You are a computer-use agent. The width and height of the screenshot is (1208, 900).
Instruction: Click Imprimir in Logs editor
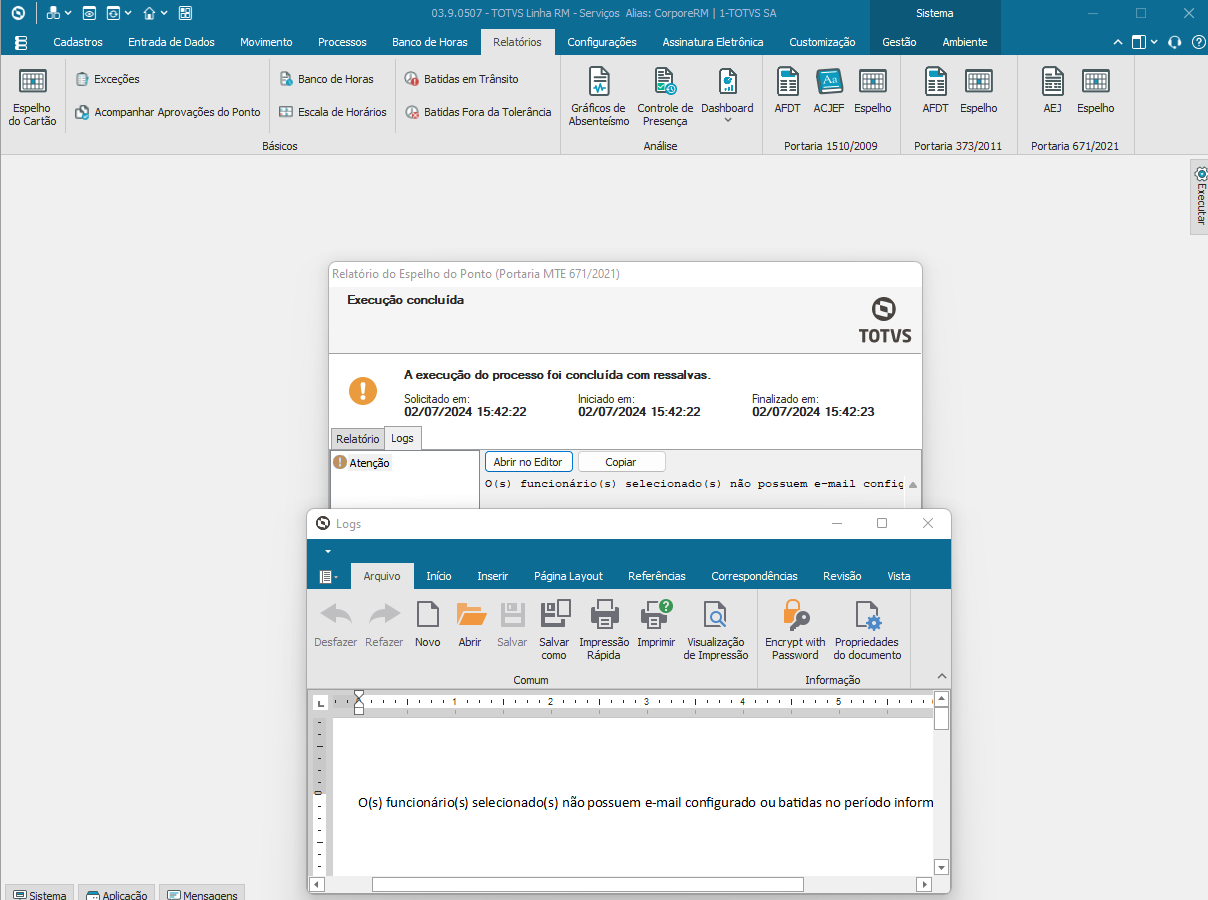click(x=656, y=625)
